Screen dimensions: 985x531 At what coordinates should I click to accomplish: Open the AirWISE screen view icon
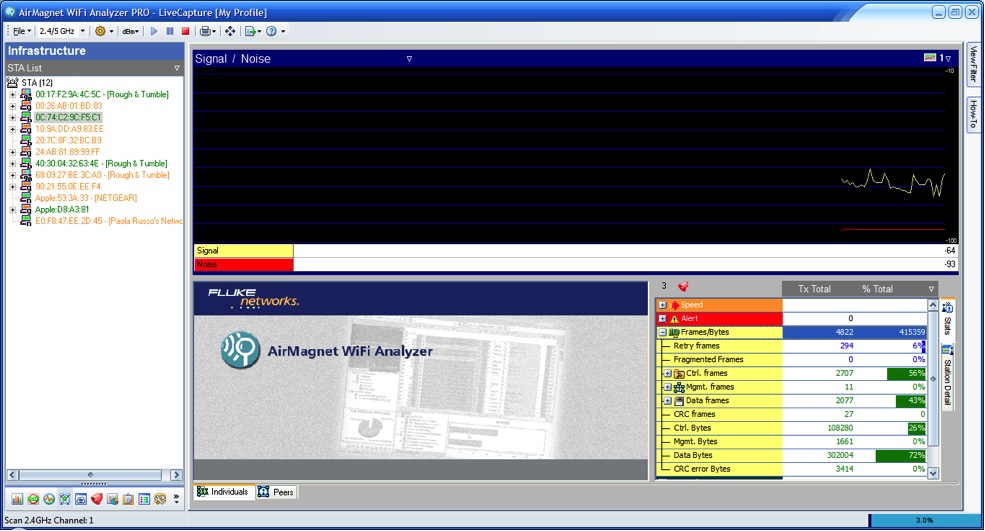[80, 499]
